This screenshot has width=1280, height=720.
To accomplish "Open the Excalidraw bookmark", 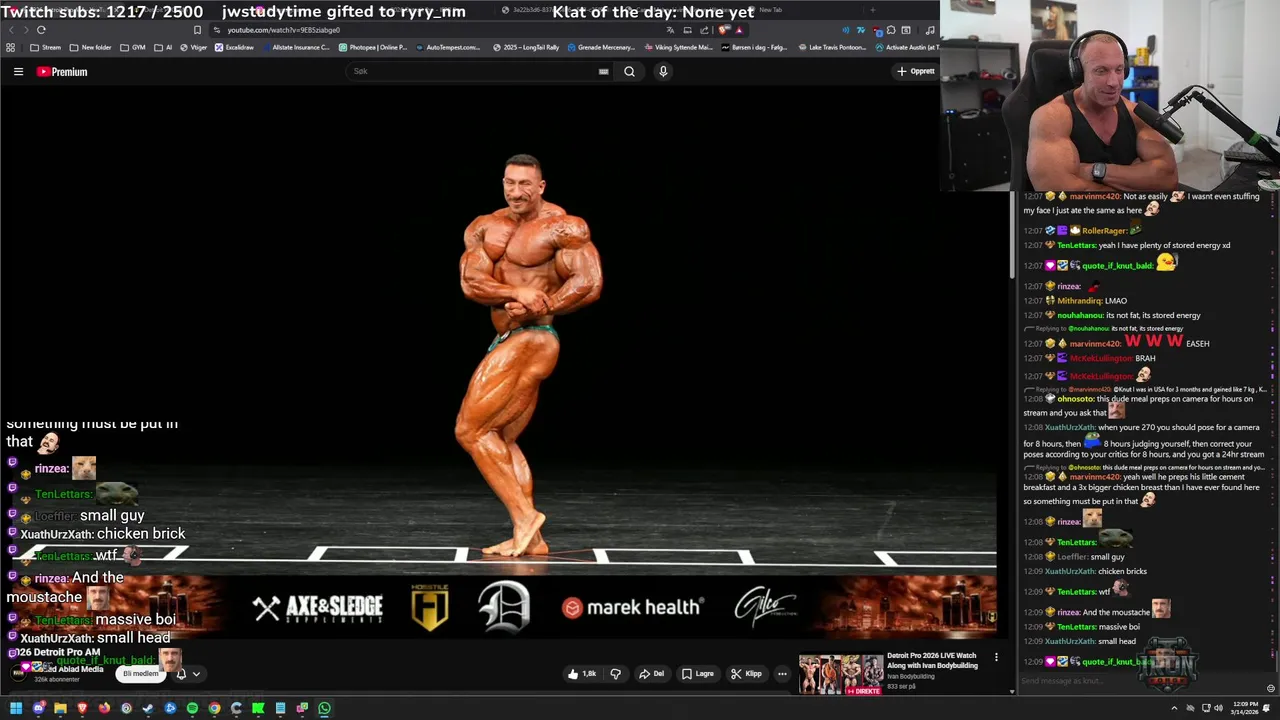I will tap(234, 47).
